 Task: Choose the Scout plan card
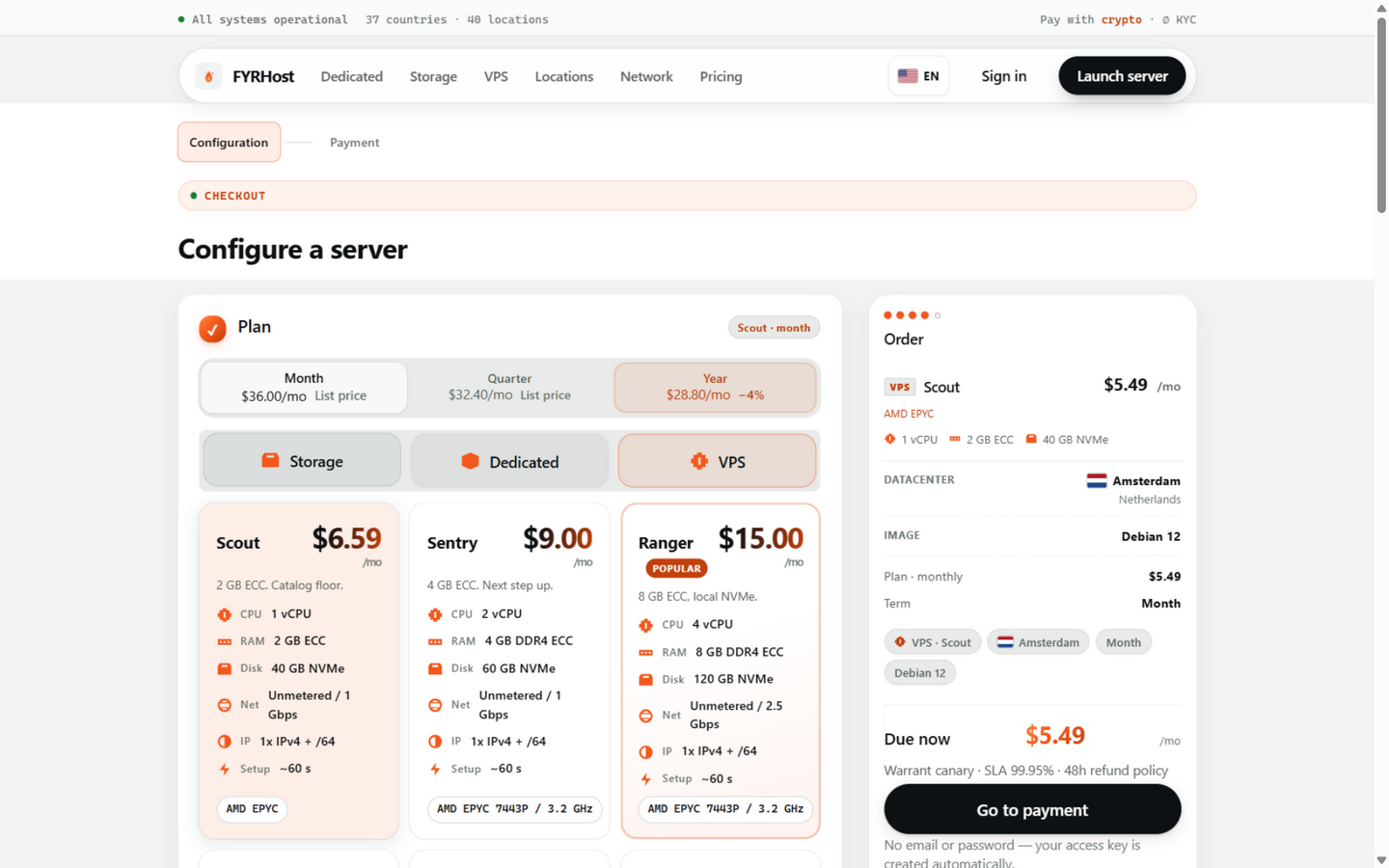[299, 670]
